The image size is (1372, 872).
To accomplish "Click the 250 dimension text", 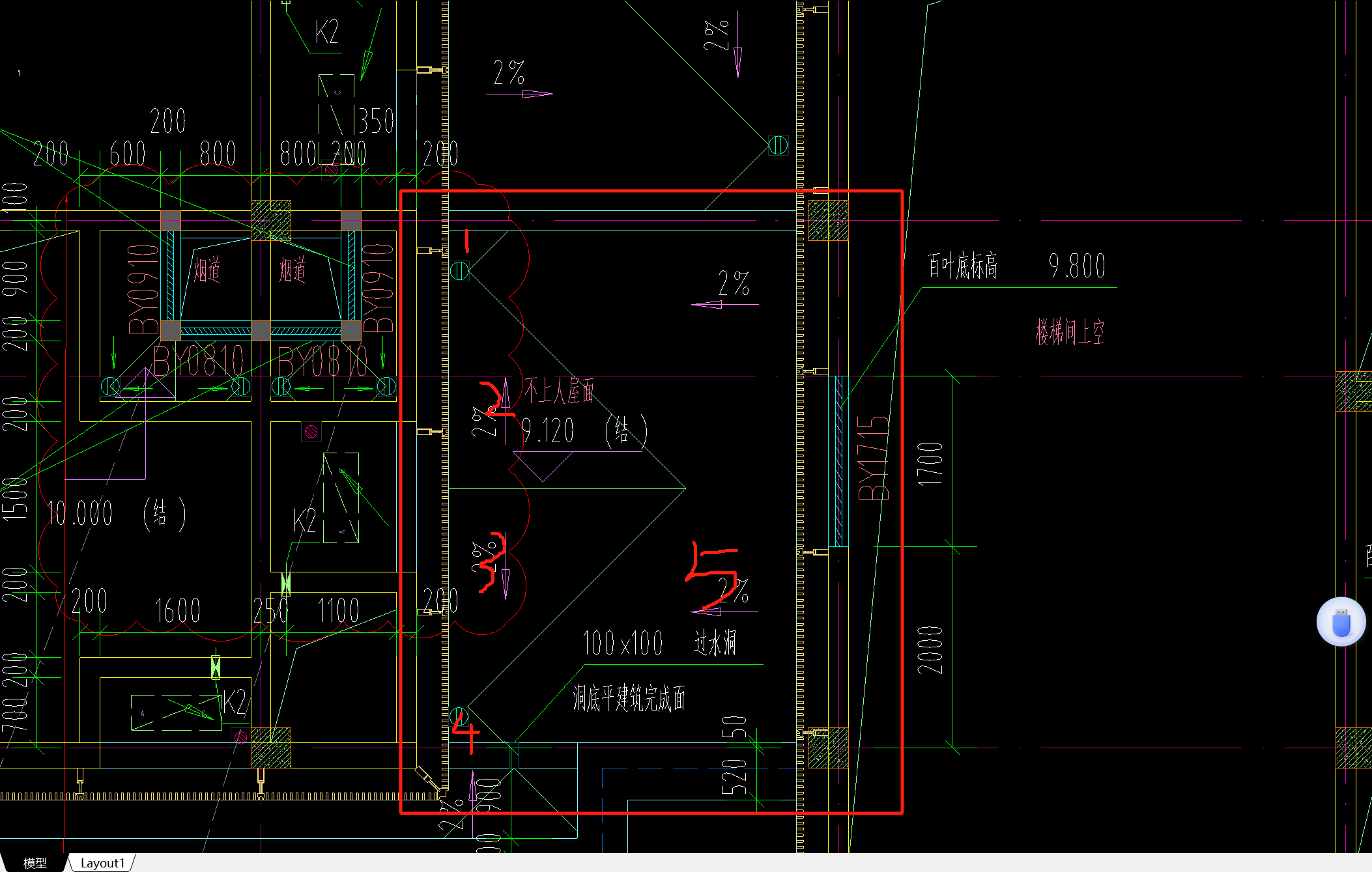I will point(271,611).
